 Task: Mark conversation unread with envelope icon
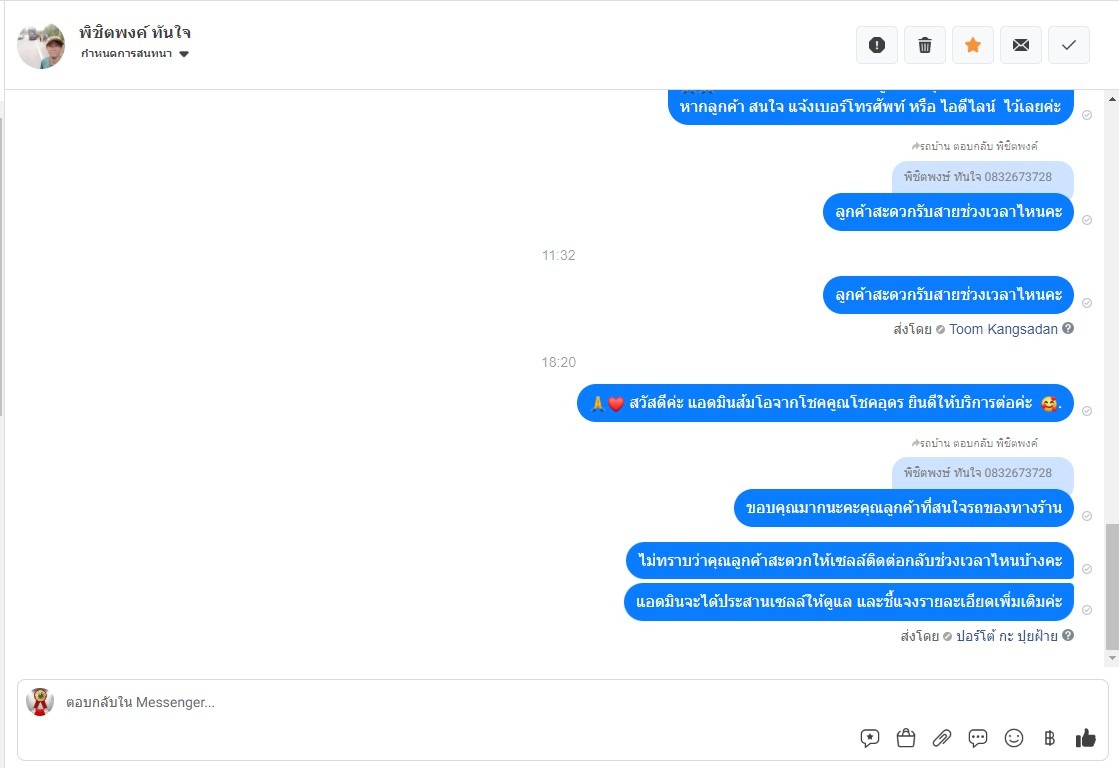(x=1021, y=45)
